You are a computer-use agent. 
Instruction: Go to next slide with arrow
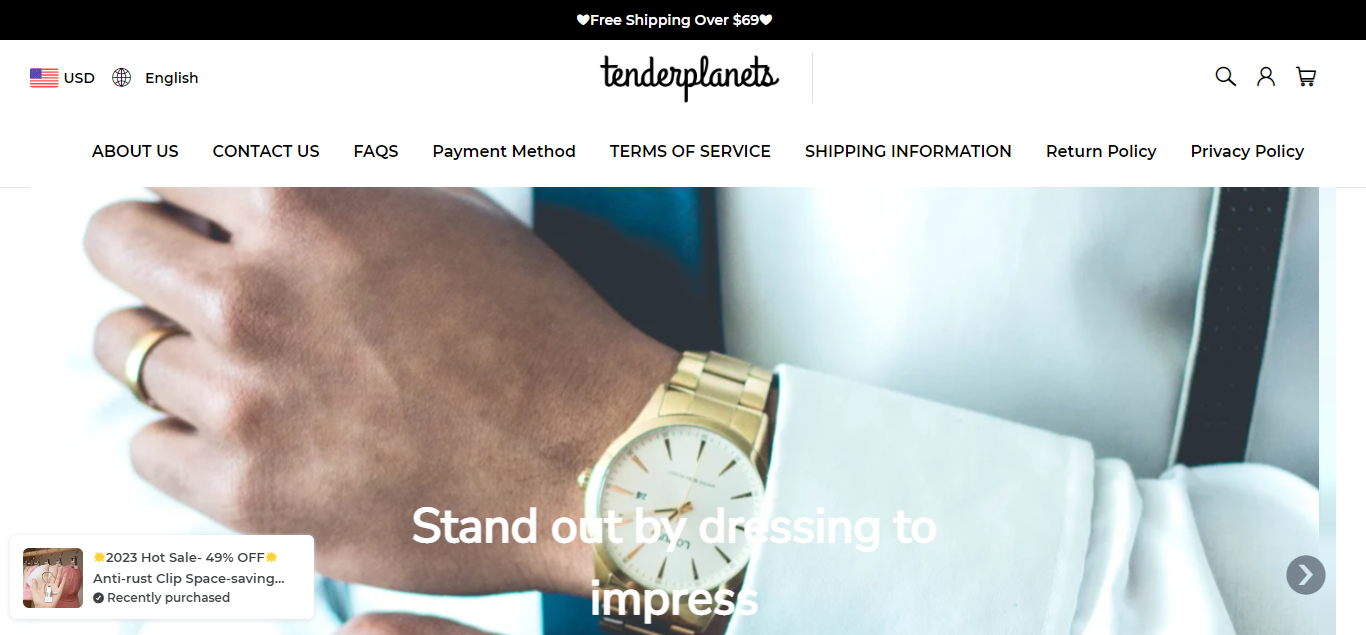pos(1306,575)
